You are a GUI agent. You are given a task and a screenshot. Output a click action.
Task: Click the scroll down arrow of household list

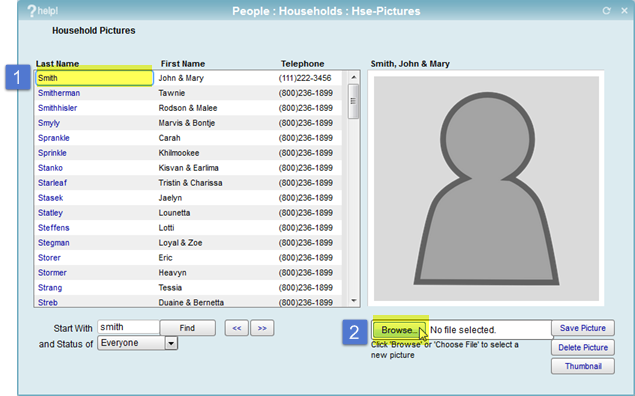(354, 301)
